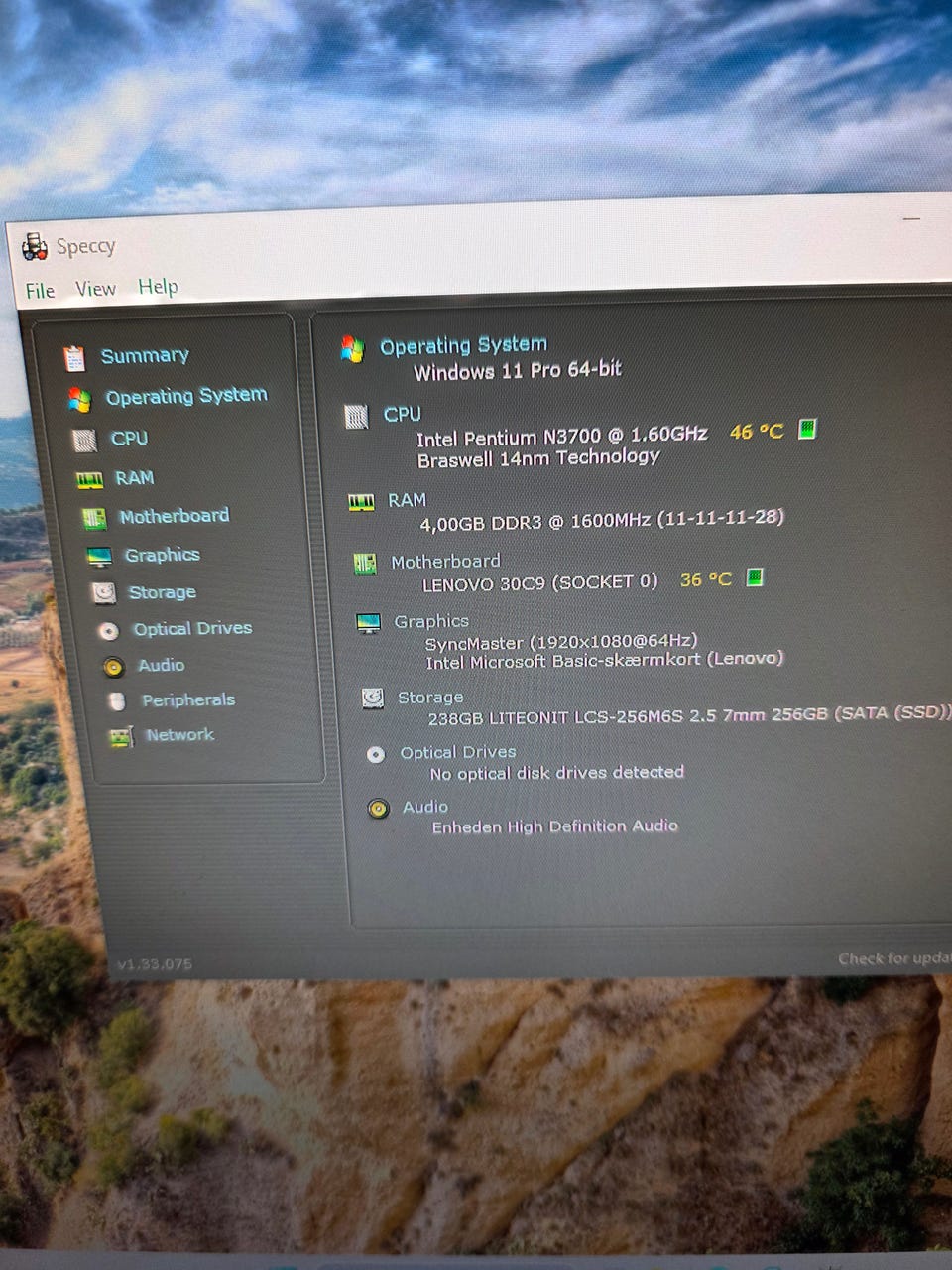
Task: Click the RAM module icon in sidebar
Action: pos(89,480)
